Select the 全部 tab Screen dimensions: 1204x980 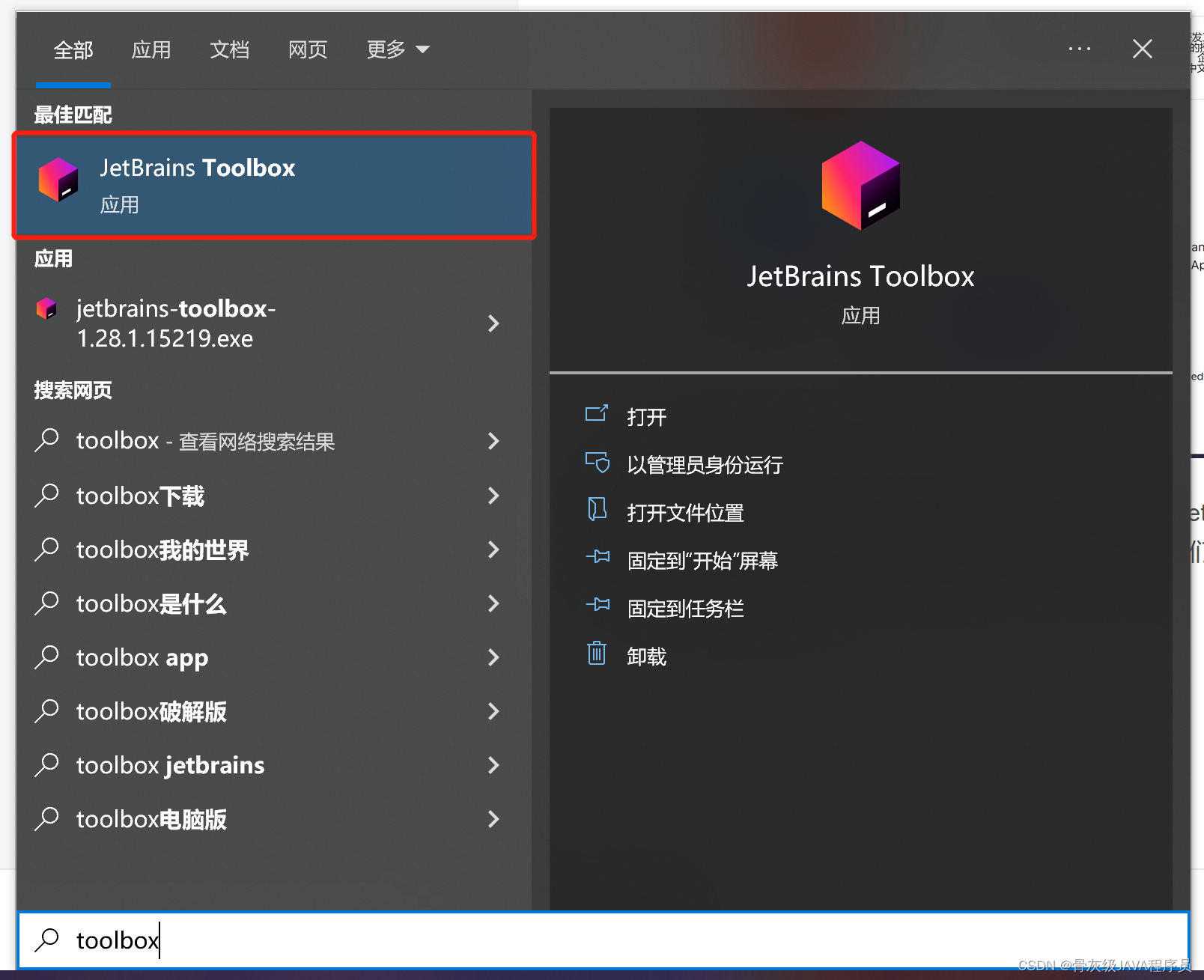(73, 50)
